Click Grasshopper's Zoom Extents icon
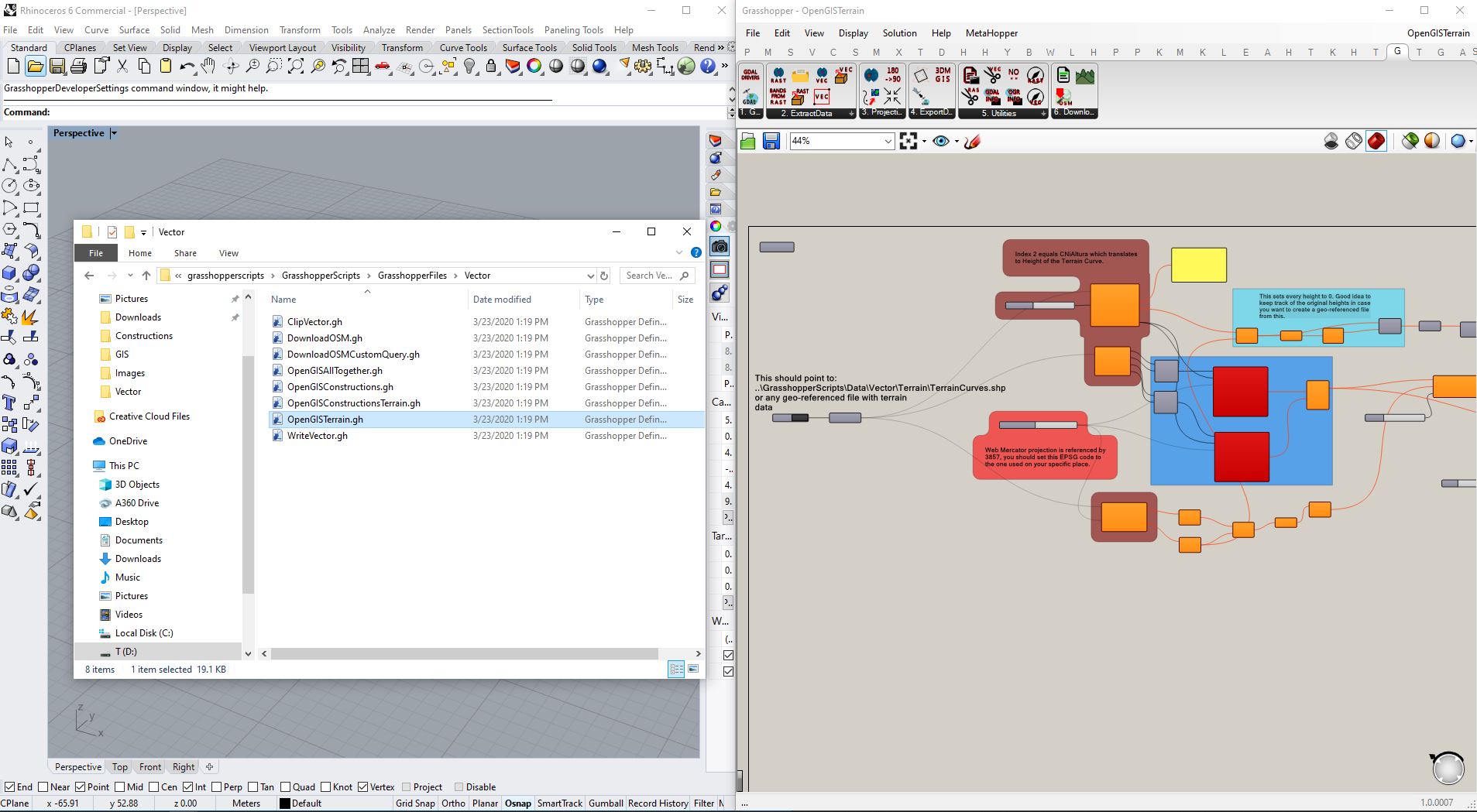Image resolution: width=1477 pixels, height=812 pixels. pos(909,141)
